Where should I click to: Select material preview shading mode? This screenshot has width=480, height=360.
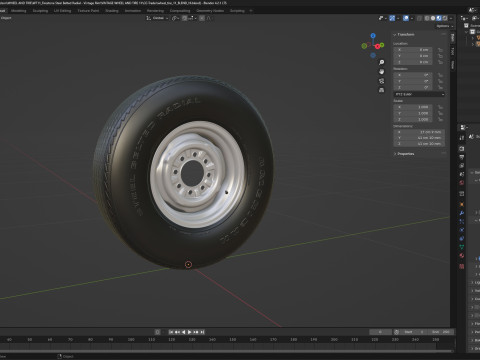point(439,18)
